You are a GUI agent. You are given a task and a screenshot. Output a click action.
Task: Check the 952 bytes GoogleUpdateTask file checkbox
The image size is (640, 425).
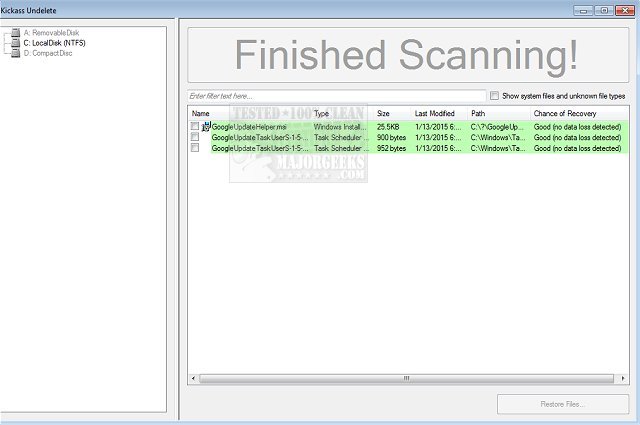click(195, 148)
